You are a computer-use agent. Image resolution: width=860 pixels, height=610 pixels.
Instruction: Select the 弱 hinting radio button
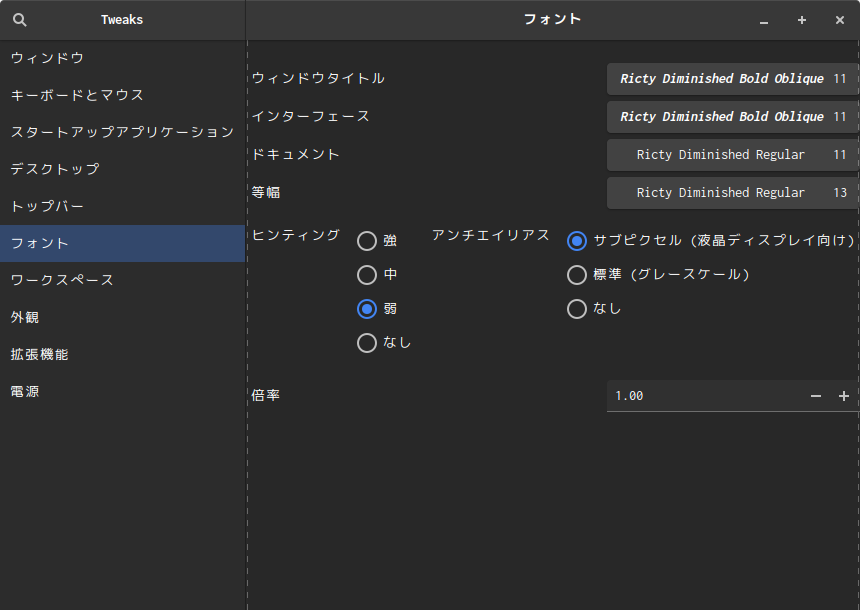click(367, 309)
